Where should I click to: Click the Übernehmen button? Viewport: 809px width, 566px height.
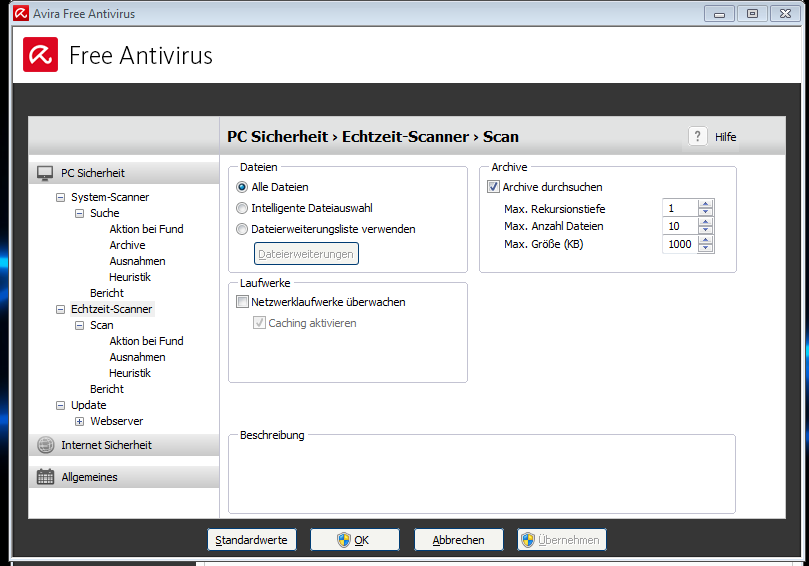[x=562, y=540]
